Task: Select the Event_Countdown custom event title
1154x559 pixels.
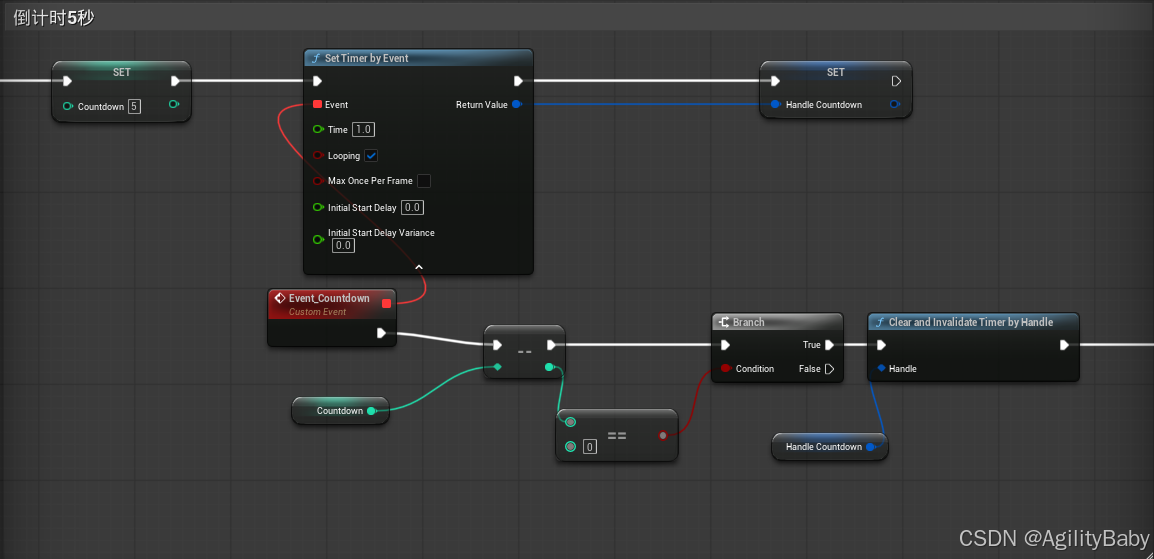Action: pyautogui.click(x=329, y=298)
